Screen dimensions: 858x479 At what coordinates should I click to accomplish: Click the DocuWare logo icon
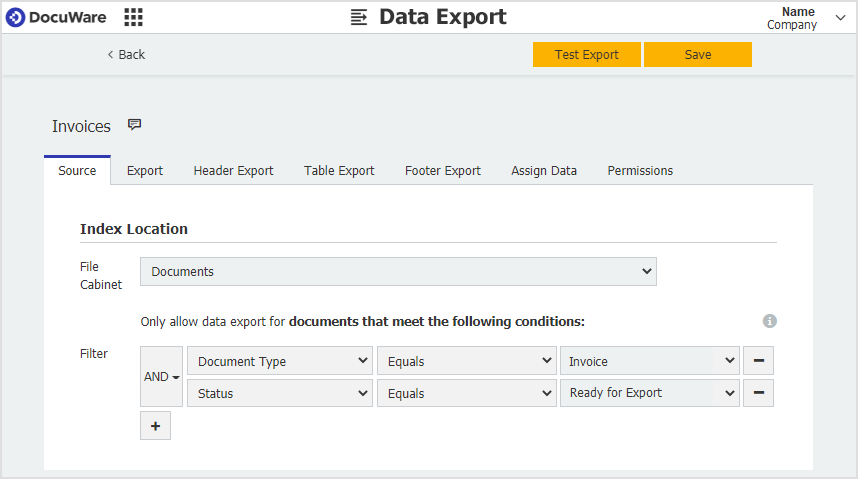click(x=16, y=17)
